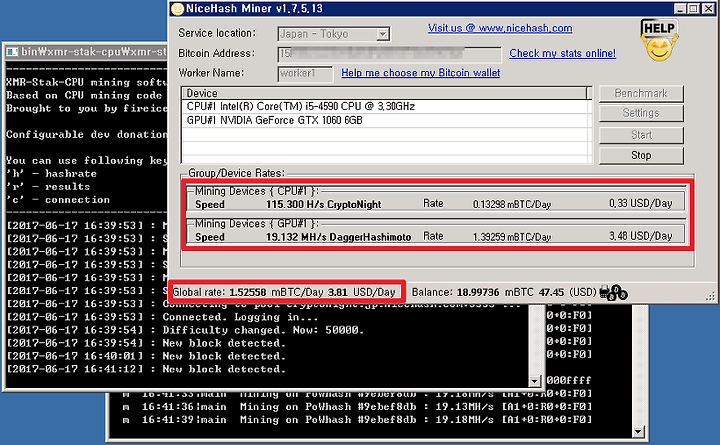Viewport: 720px width, 445px height.
Task: Click the Global rate status bar entry
Action: point(284,292)
